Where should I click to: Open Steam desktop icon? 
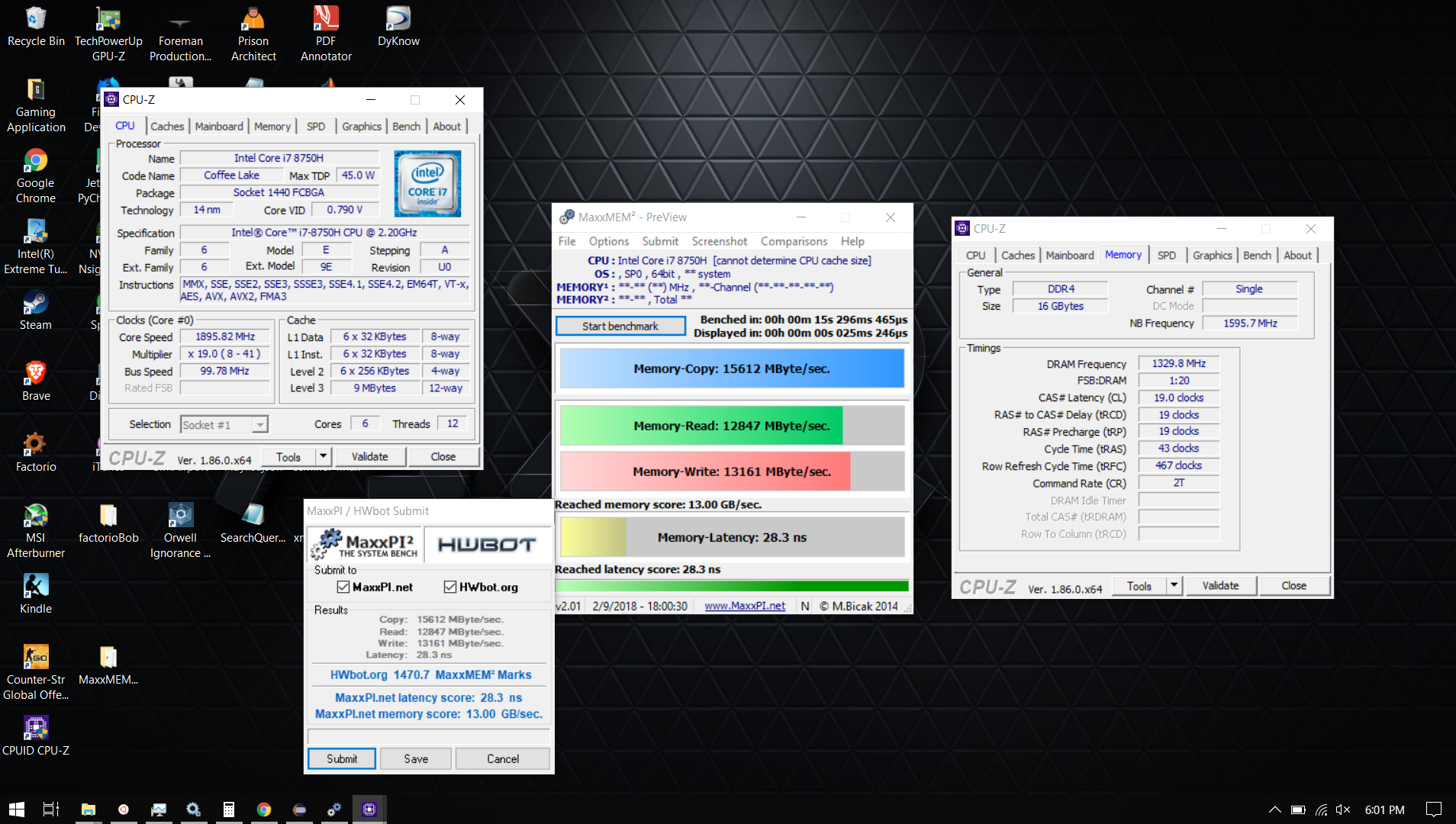[x=36, y=311]
